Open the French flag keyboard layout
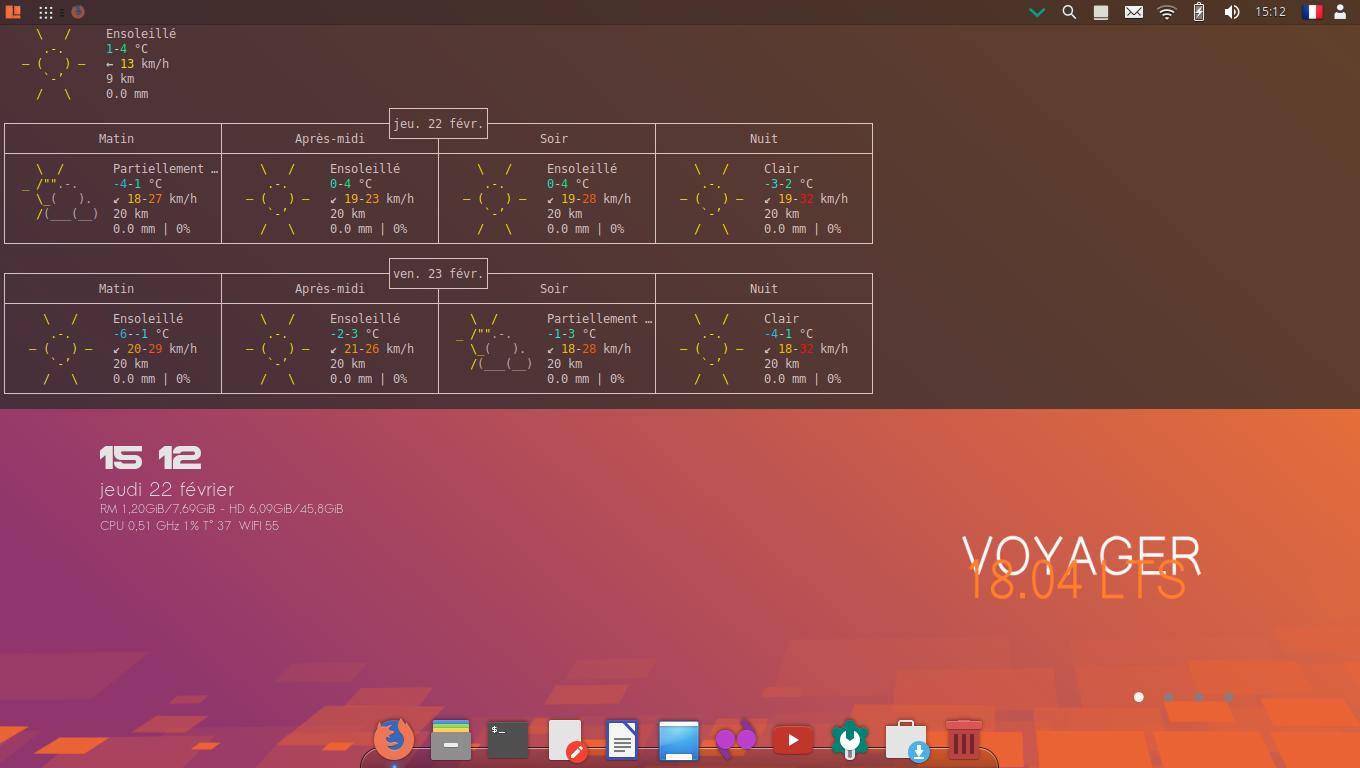This screenshot has height=768, width=1360. (x=1312, y=12)
